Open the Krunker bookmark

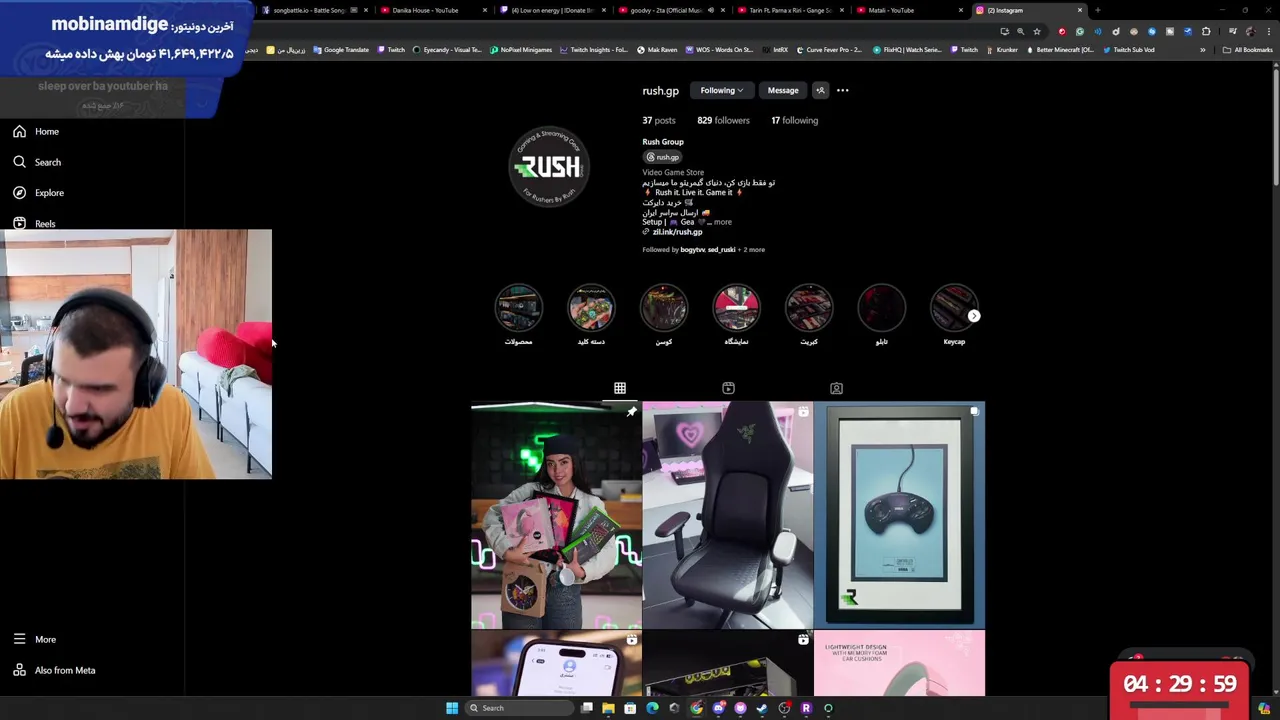[1002, 50]
